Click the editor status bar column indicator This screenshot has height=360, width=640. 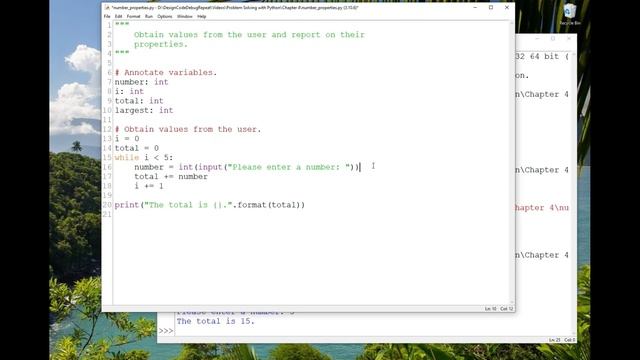point(507,309)
